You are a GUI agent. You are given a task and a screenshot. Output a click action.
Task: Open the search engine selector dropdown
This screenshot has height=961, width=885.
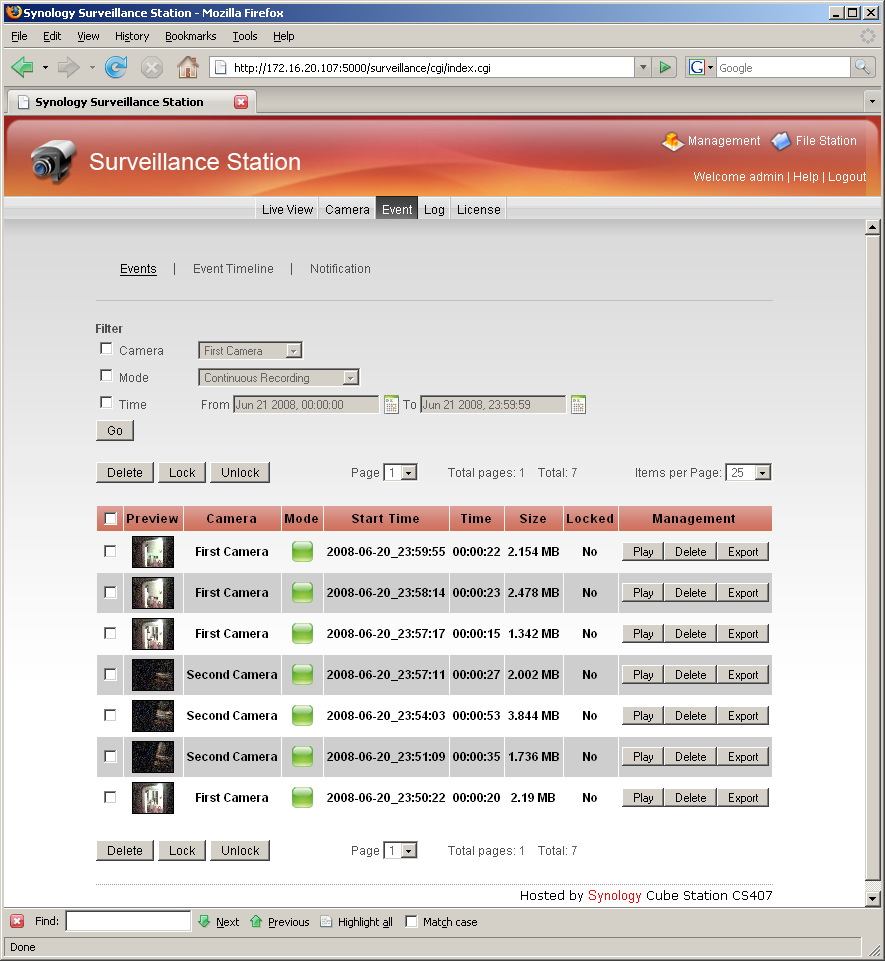701,67
